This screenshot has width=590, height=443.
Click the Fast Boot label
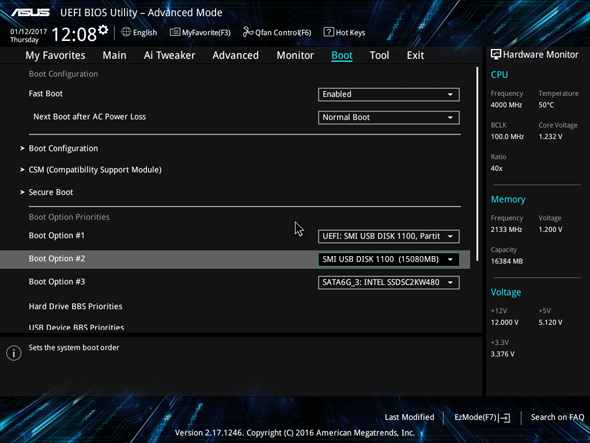click(46, 93)
